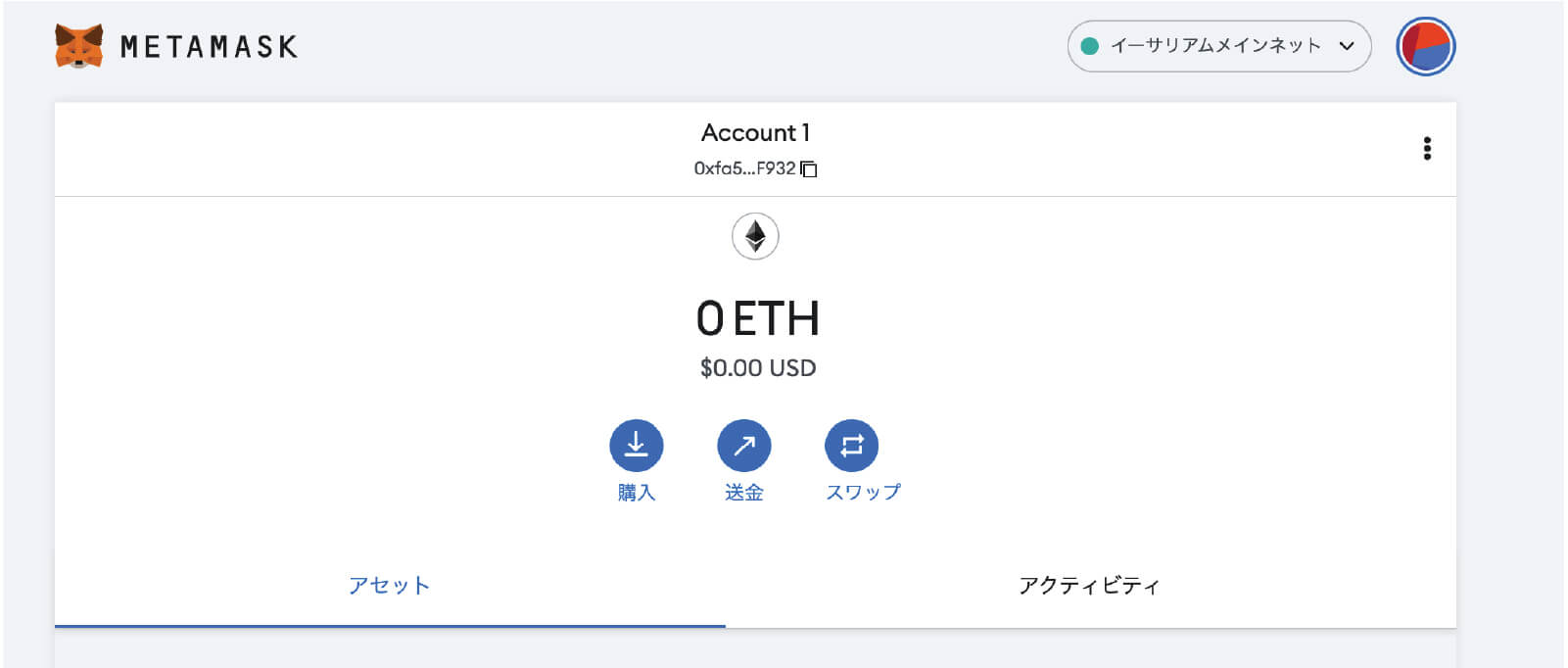The image size is (1568, 668).
Task: Switch to the アセット tab
Action: [389, 586]
